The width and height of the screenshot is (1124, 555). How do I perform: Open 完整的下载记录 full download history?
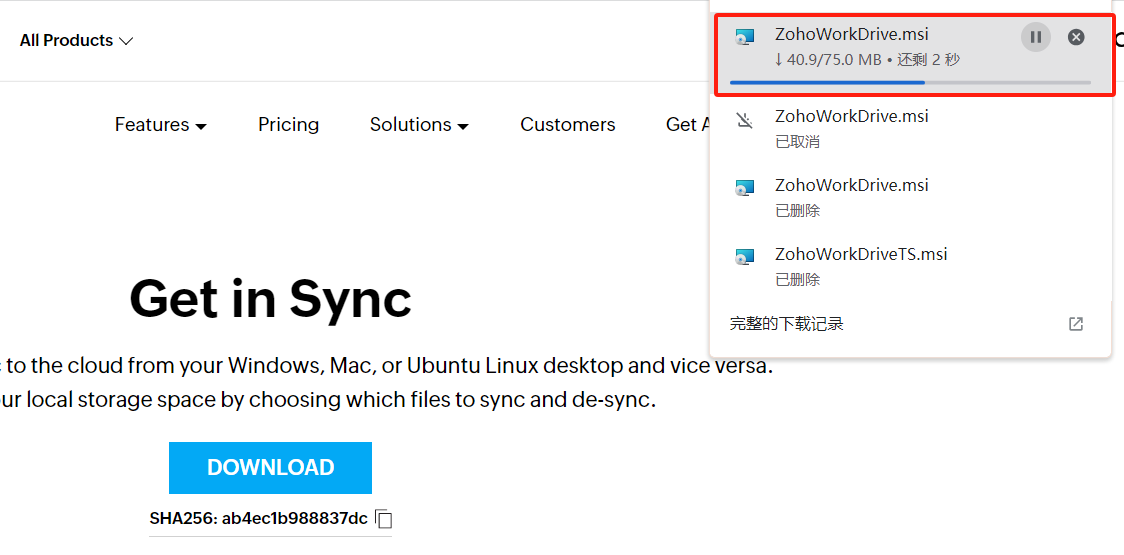[786, 324]
